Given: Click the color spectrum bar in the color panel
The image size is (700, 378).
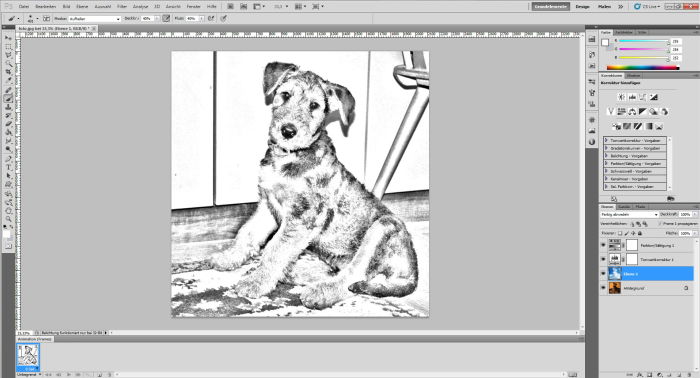Looking at the screenshot, I should [x=643, y=68].
